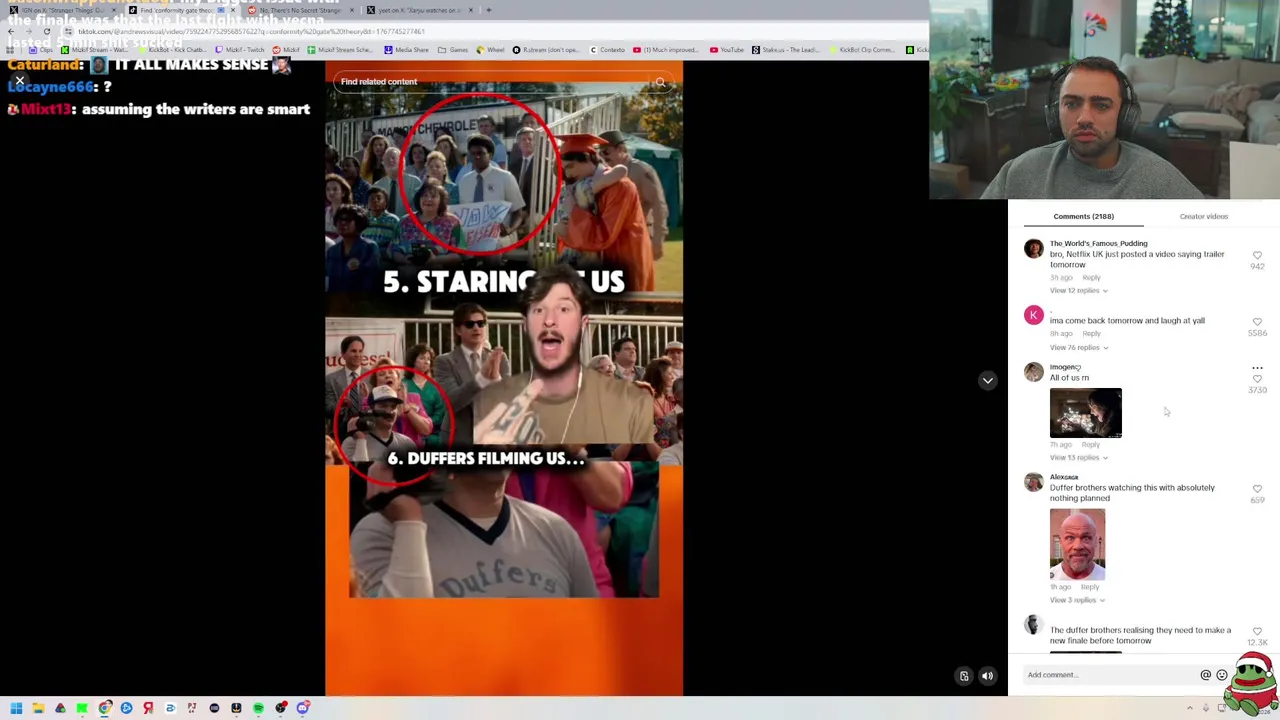Open the Media Share bookmark
Screen dimensions: 1280x720
click(x=406, y=50)
